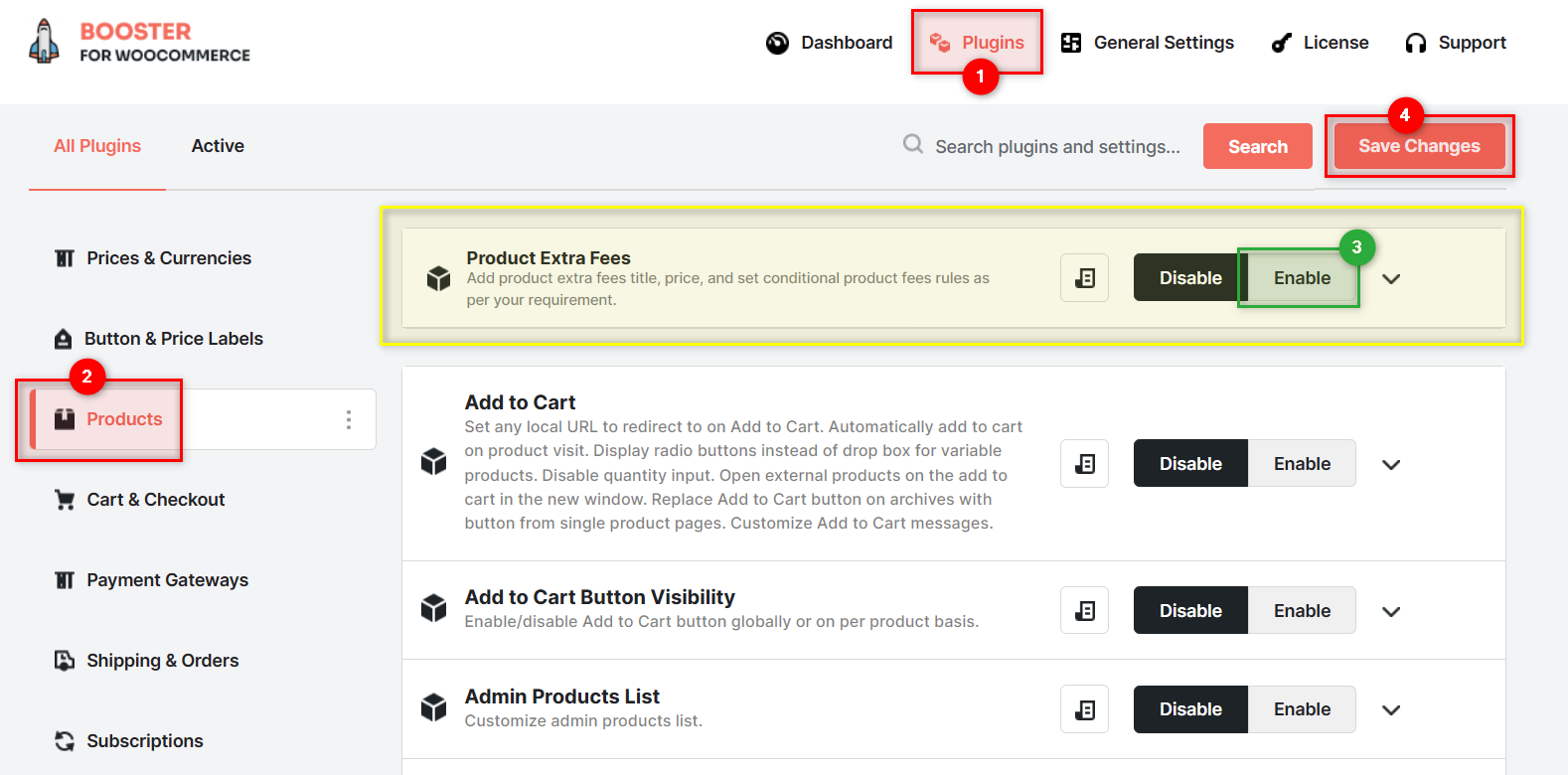Disable Add to Cart Button Visibility plugin
Viewport: 1568px width, 775px height.
[1190, 611]
